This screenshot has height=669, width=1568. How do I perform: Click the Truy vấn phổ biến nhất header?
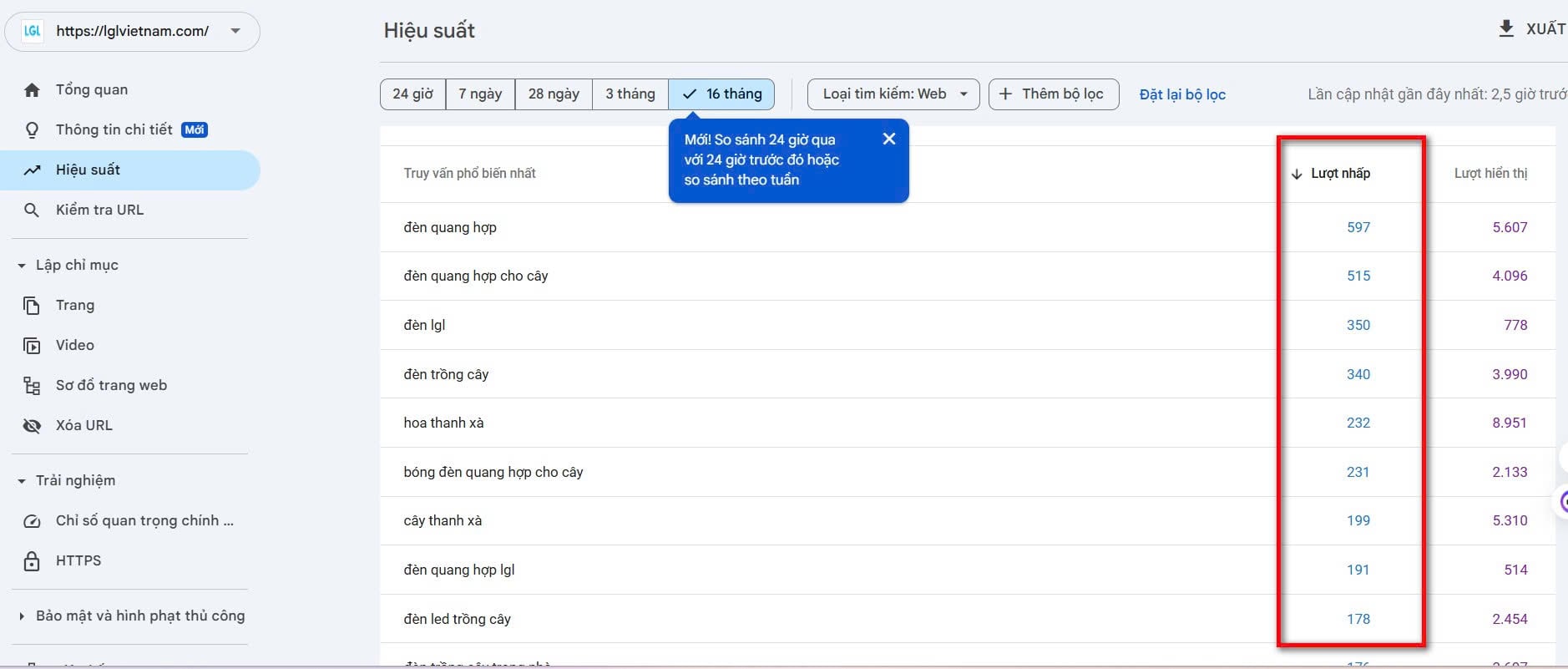469,173
